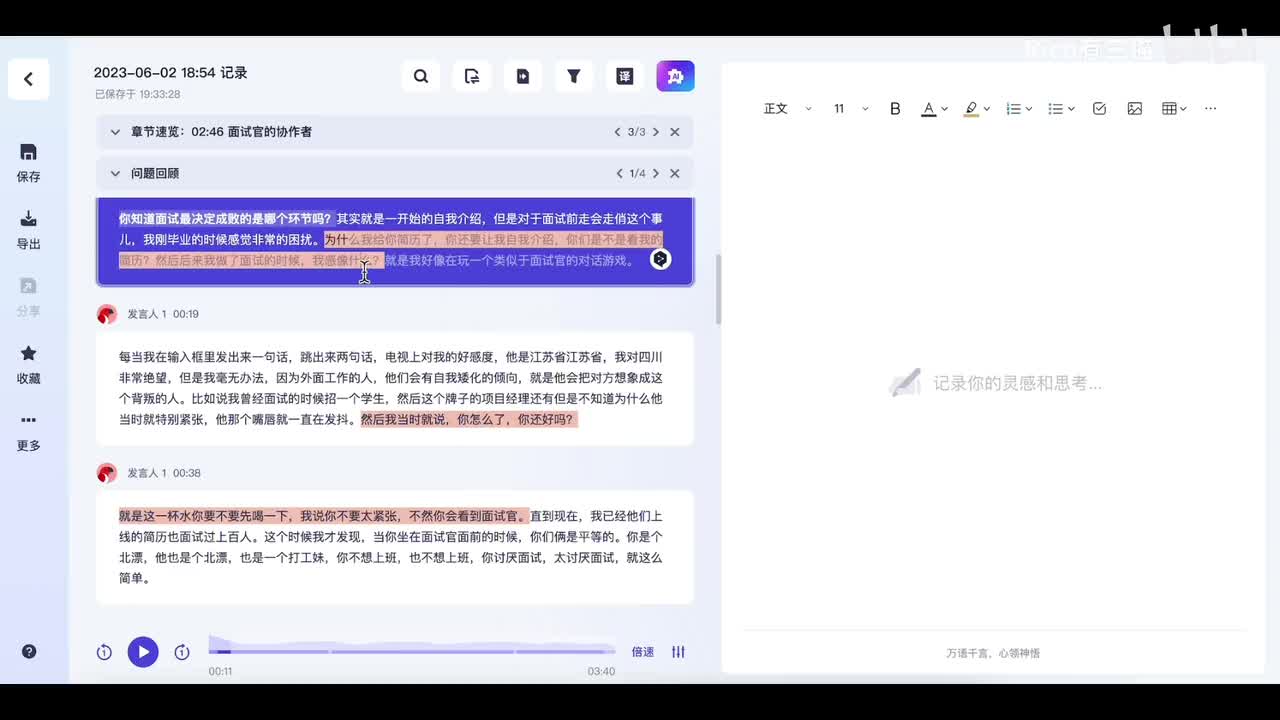This screenshot has height=720, width=1280.
Task: Insert a checkbox to-do item
Action: 1099,109
